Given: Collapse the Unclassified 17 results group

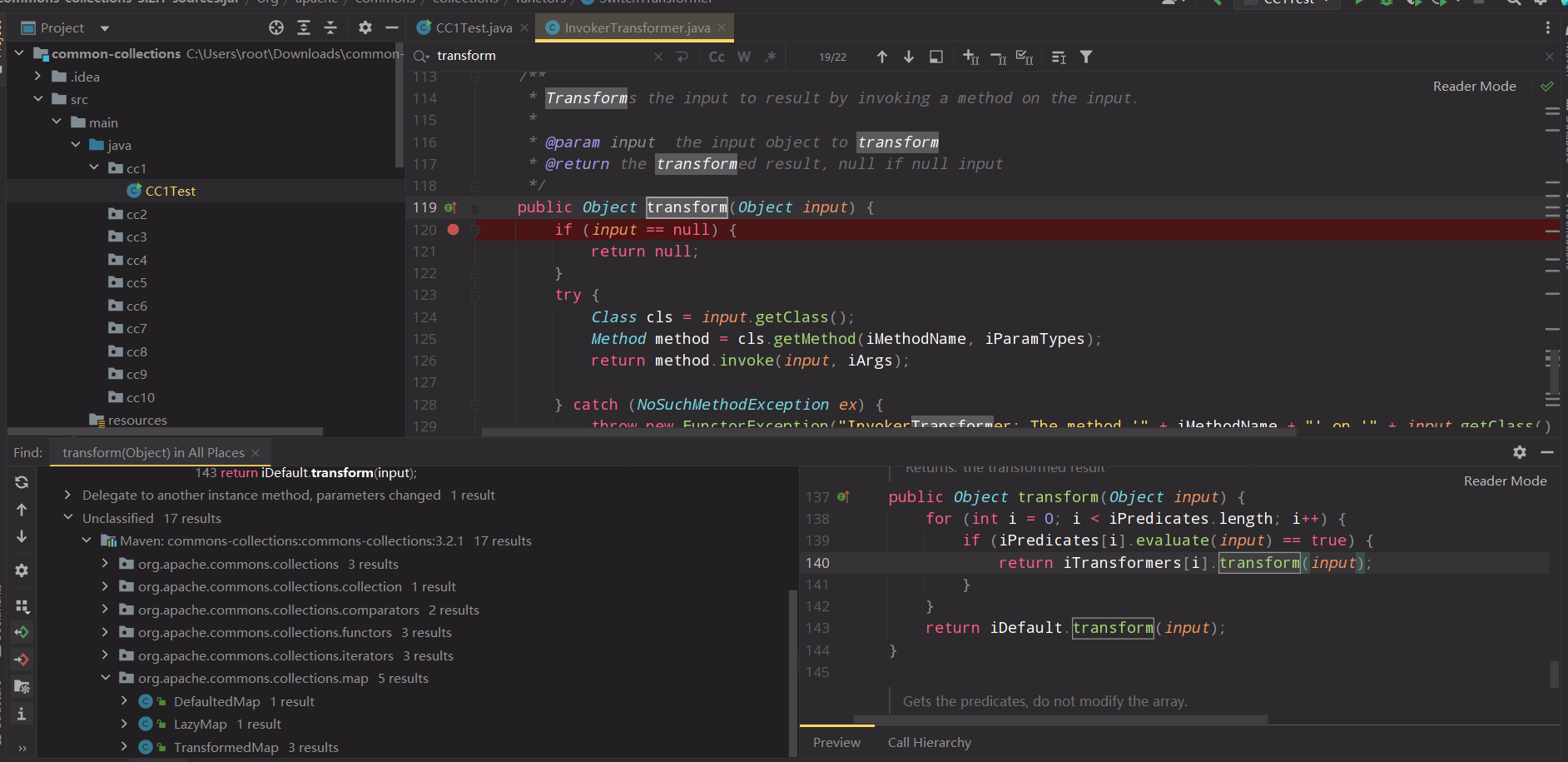Looking at the screenshot, I should (x=68, y=518).
